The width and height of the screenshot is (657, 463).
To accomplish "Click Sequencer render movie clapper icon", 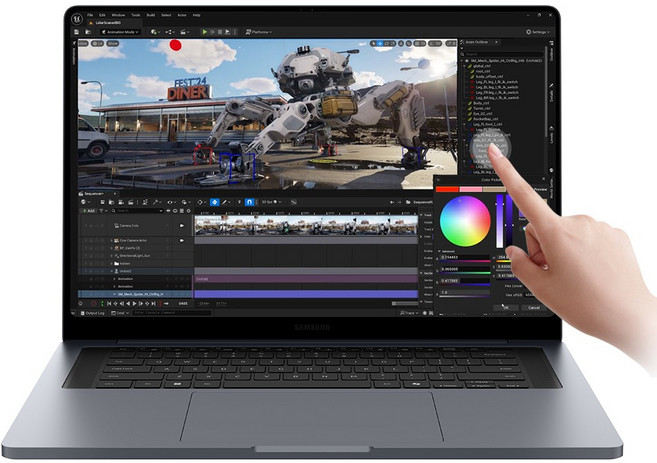I will [x=131, y=202].
